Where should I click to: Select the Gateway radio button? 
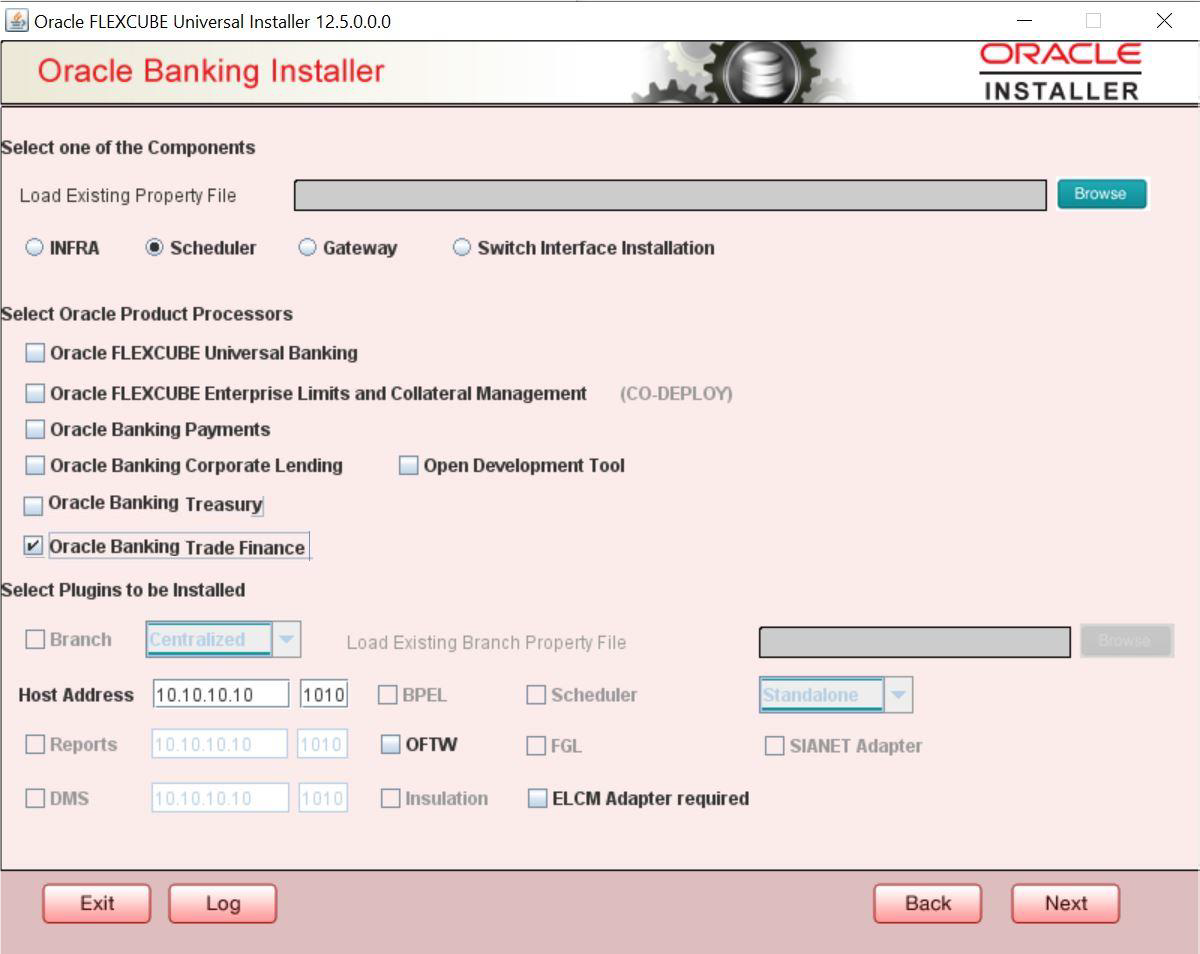[308, 248]
